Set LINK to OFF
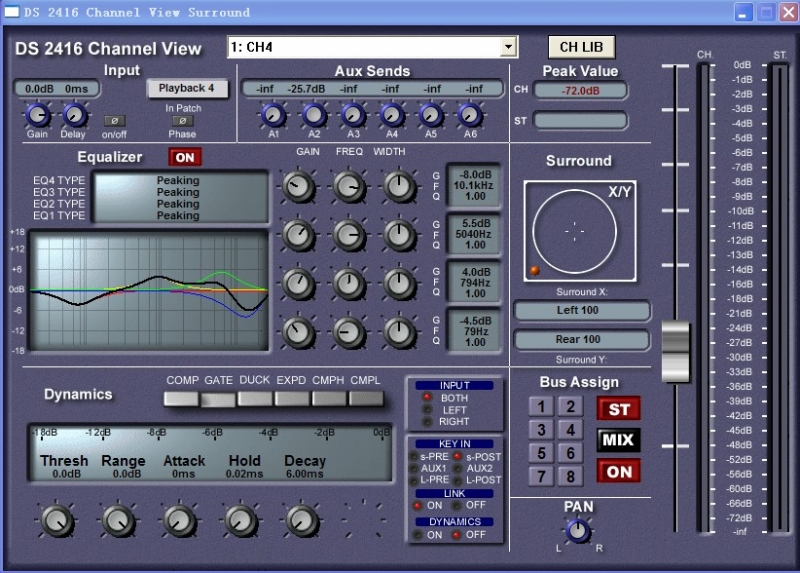This screenshot has height=573, width=800. coord(457,505)
